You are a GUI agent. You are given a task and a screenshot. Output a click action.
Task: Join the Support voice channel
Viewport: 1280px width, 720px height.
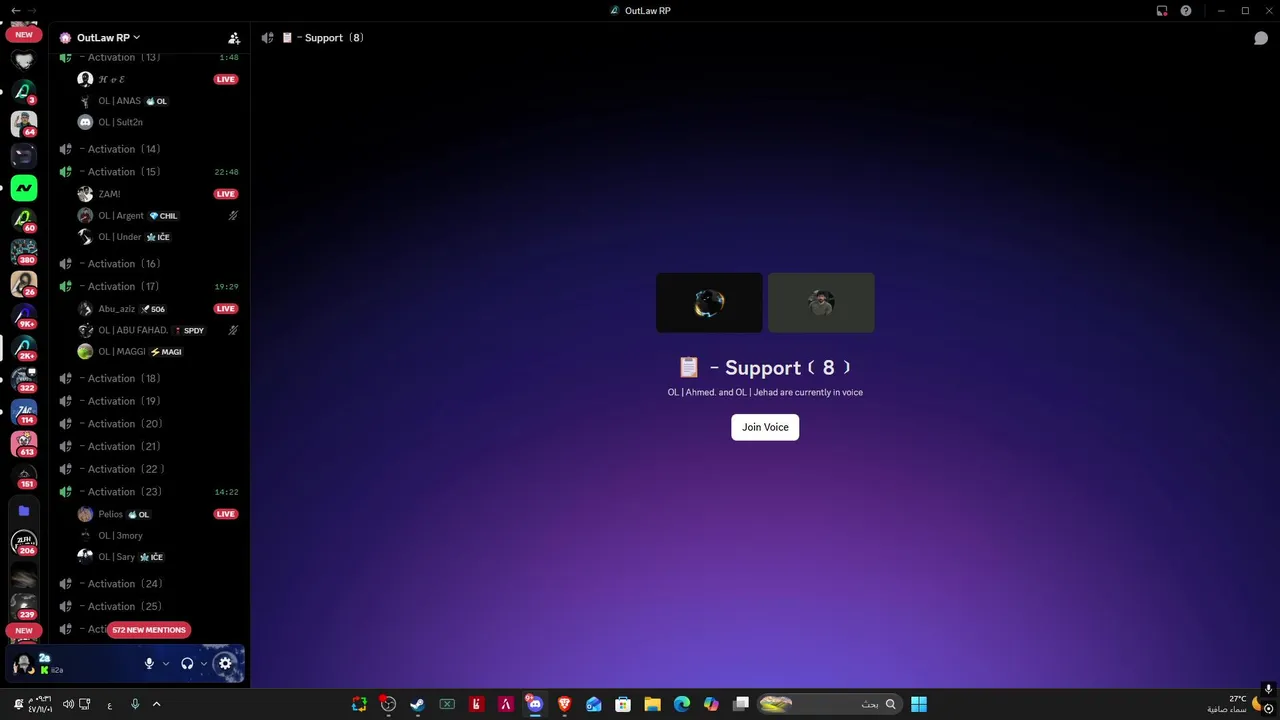[x=765, y=427]
